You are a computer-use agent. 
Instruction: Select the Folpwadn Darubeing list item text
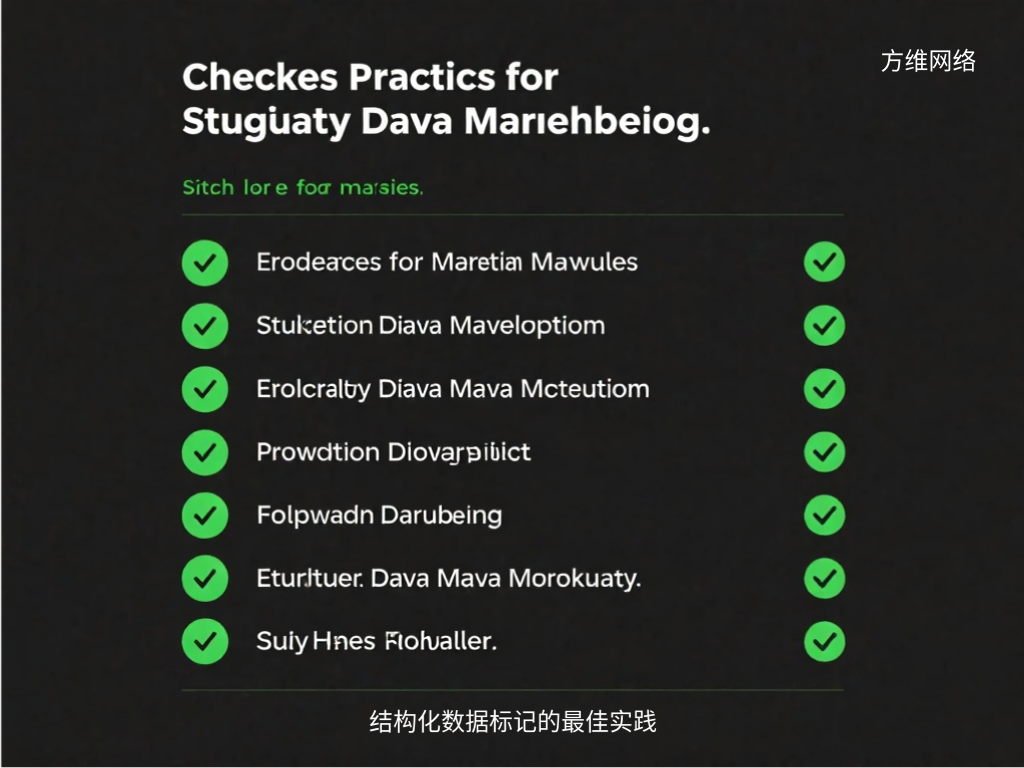tap(379, 515)
